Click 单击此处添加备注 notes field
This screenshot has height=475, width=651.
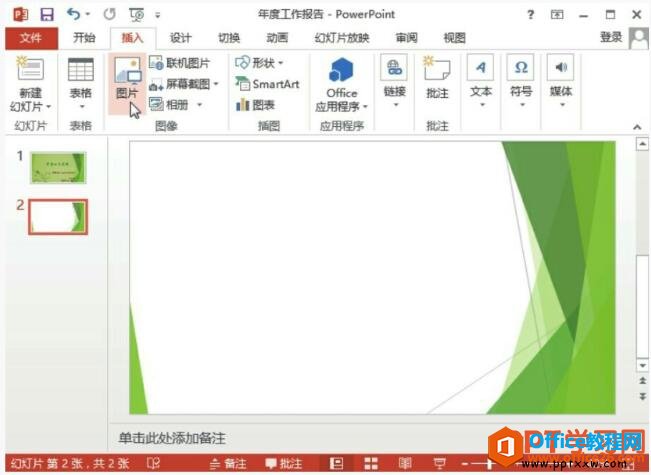(x=172, y=438)
